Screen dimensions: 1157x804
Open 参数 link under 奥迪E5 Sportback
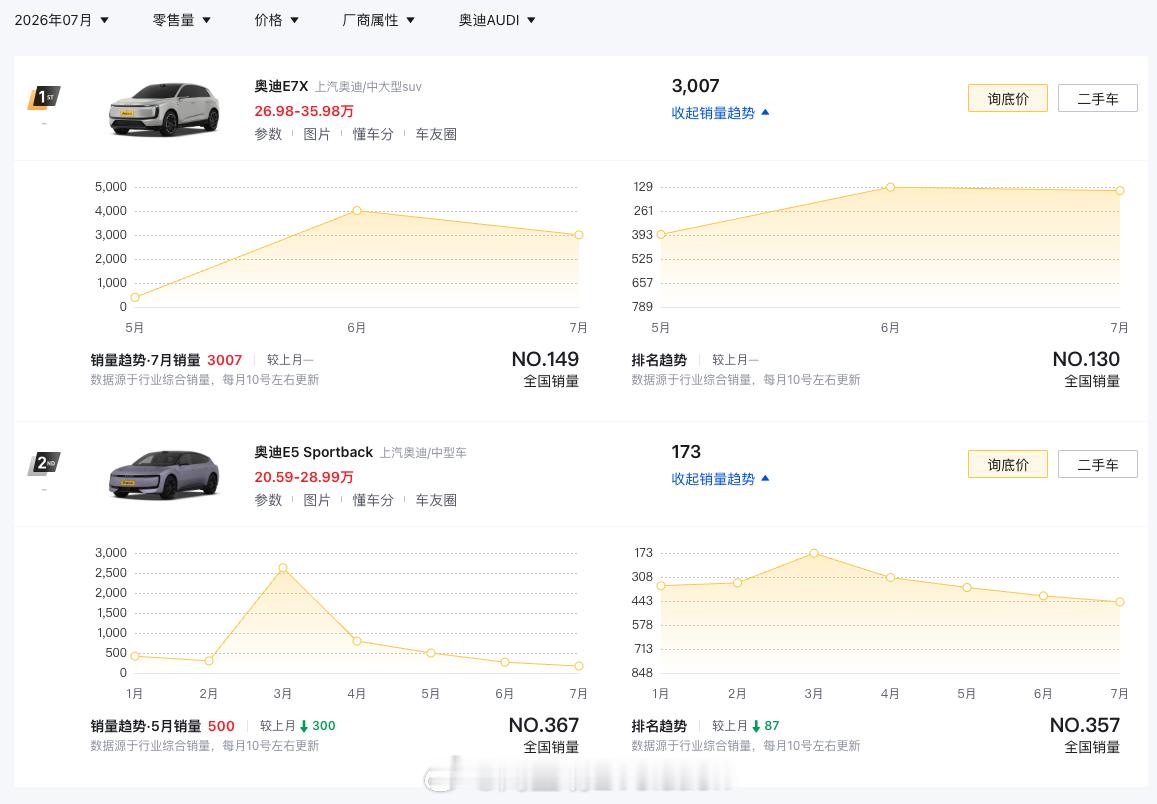click(268, 500)
